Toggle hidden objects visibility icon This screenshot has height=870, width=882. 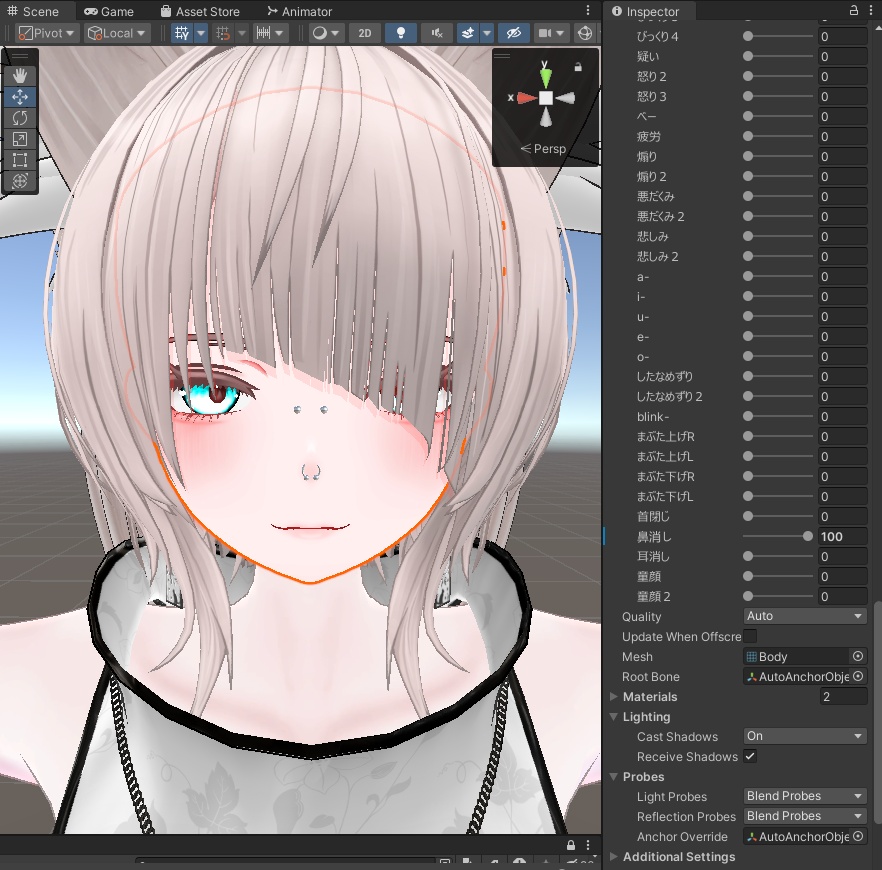[514, 33]
